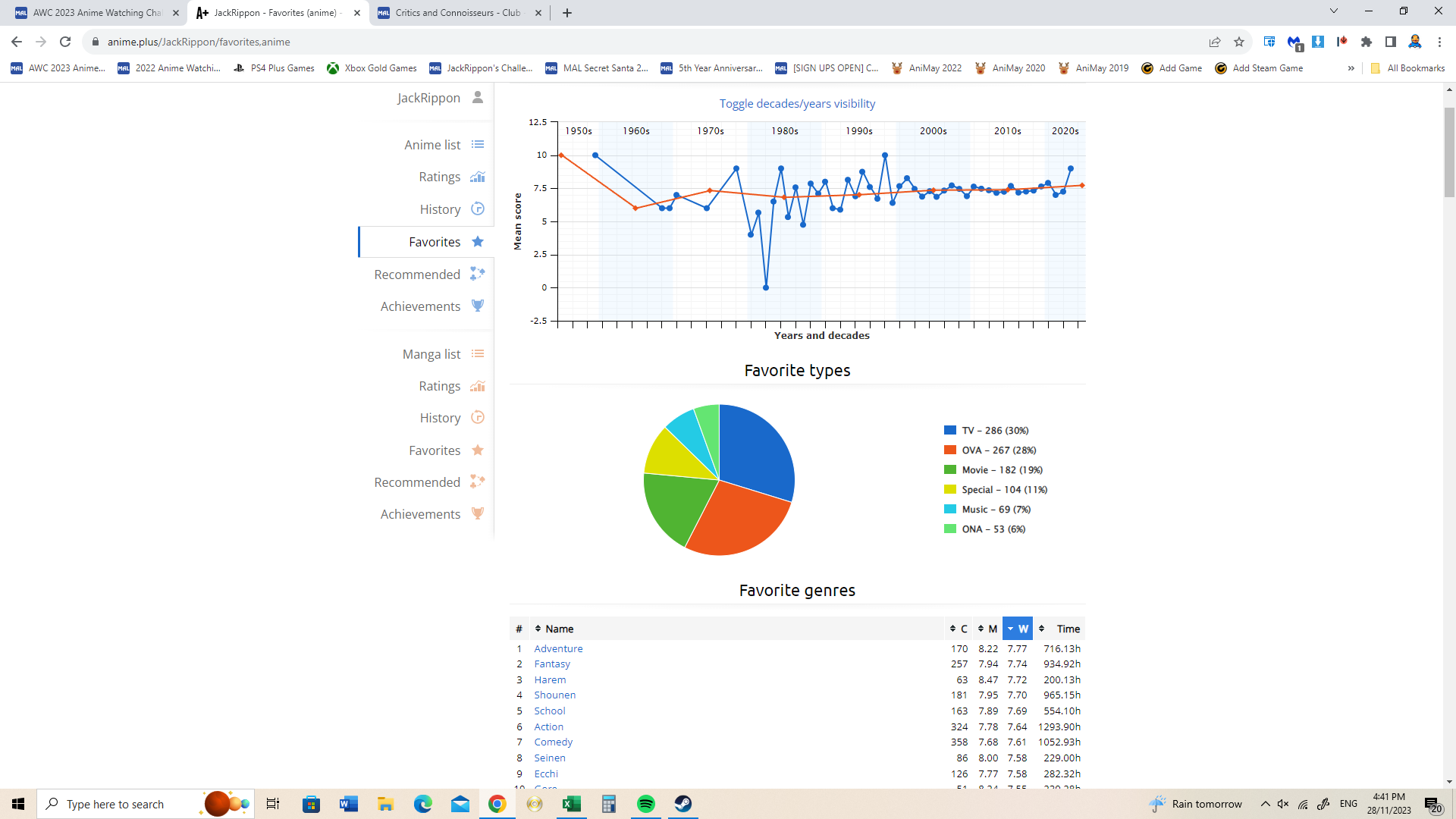This screenshot has height=819, width=1456.
Task: Sort genres table by Name column
Action: [559, 629]
